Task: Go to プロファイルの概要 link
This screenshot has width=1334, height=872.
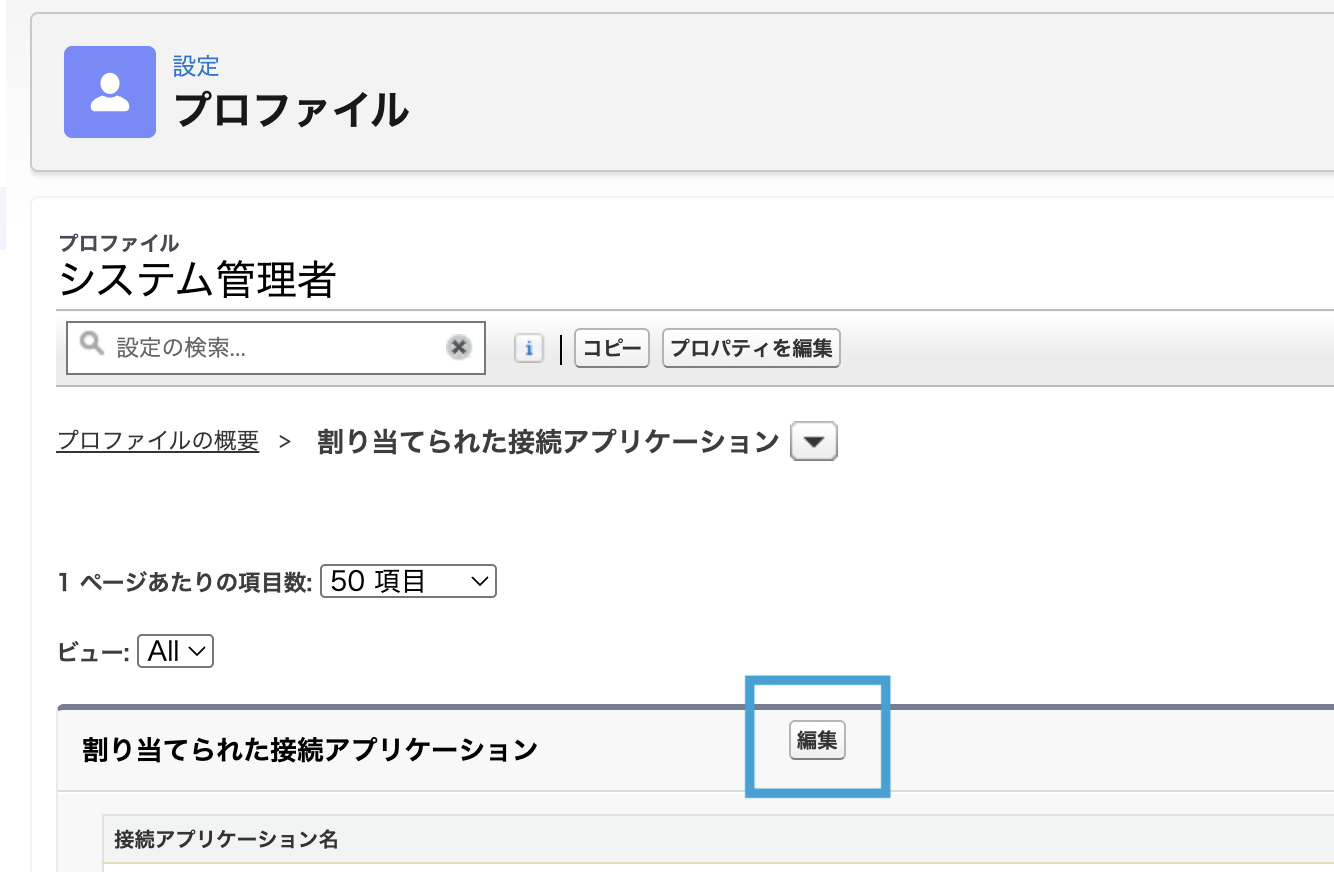Action: click(x=158, y=441)
